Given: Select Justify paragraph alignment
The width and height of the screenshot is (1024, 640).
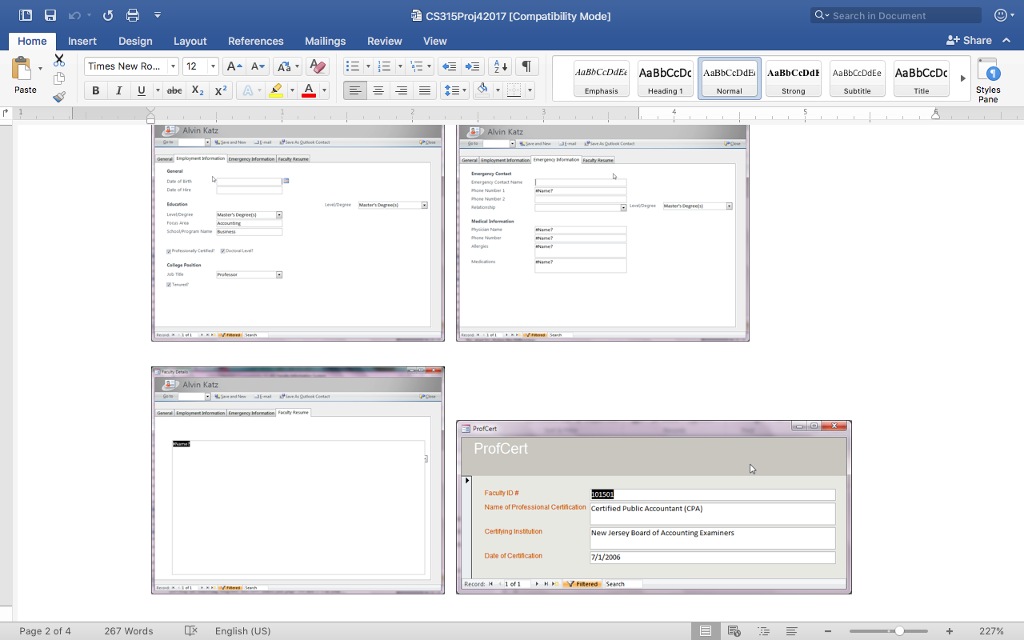Looking at the screenshot, I should [424, 91].
